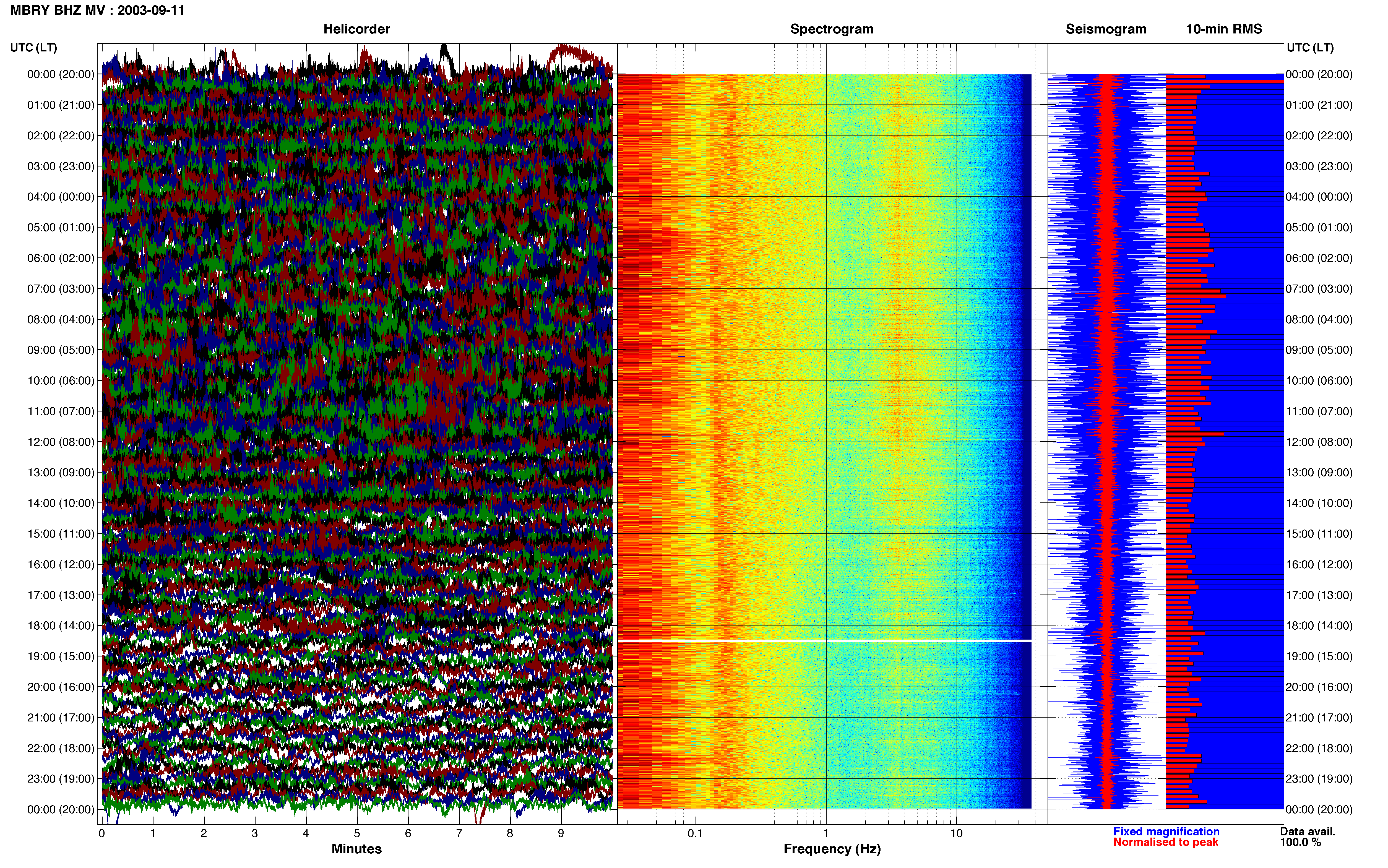
Task: Click left time label '22:00 (18:00)'
Action: tap(61, 748)
